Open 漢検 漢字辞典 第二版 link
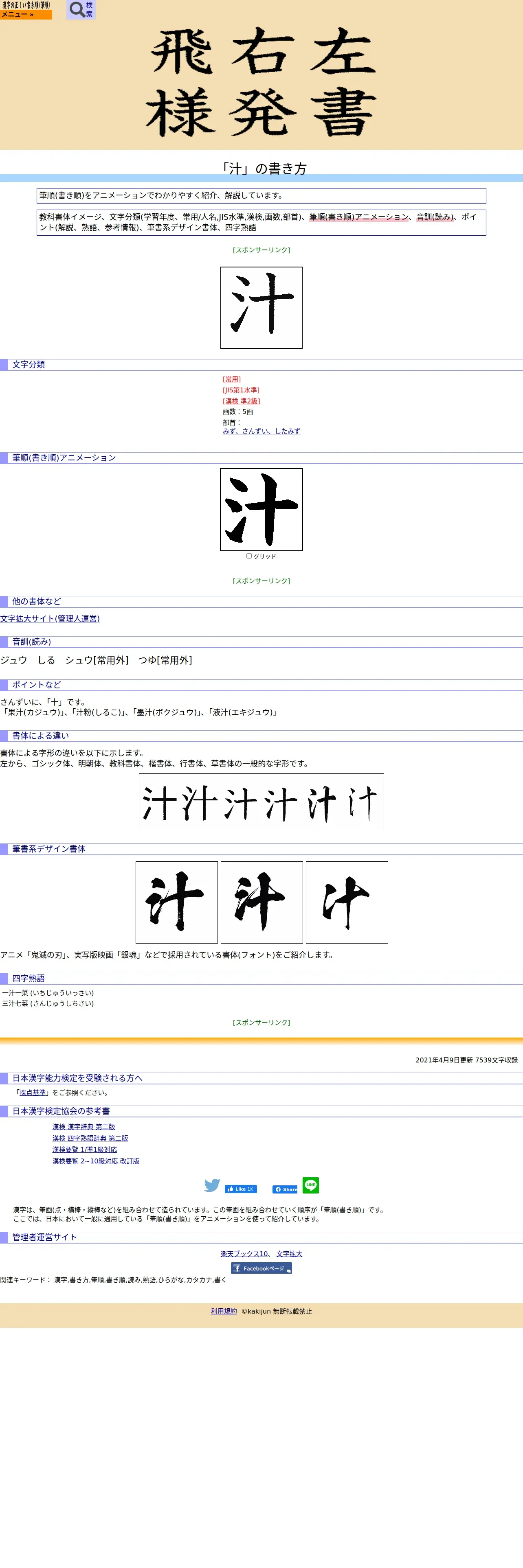The image size is (523, 1568). [84, 1127]
